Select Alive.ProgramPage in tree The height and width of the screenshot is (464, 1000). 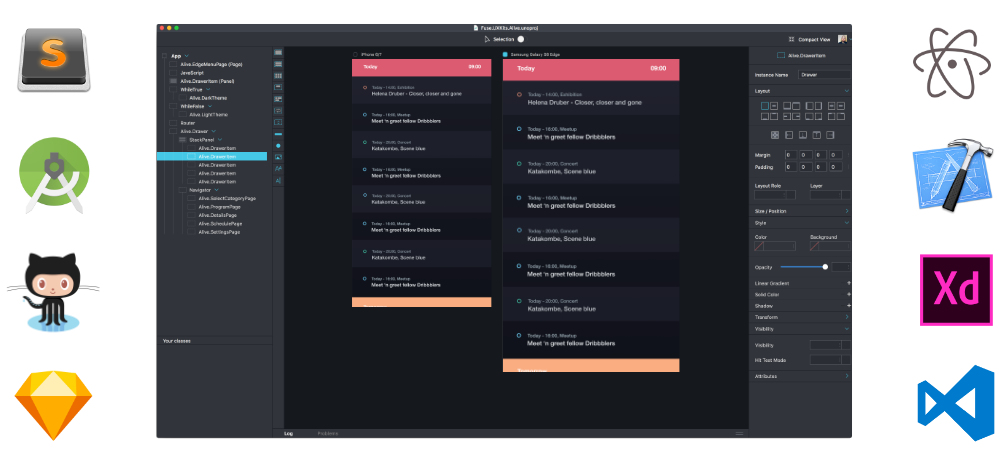[219, 207]
